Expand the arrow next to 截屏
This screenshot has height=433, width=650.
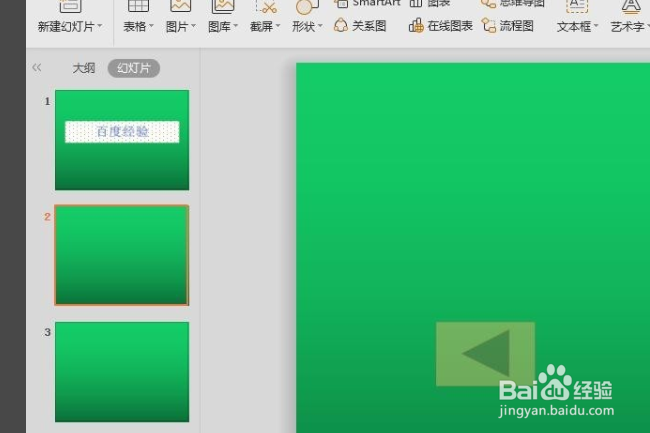278,26
